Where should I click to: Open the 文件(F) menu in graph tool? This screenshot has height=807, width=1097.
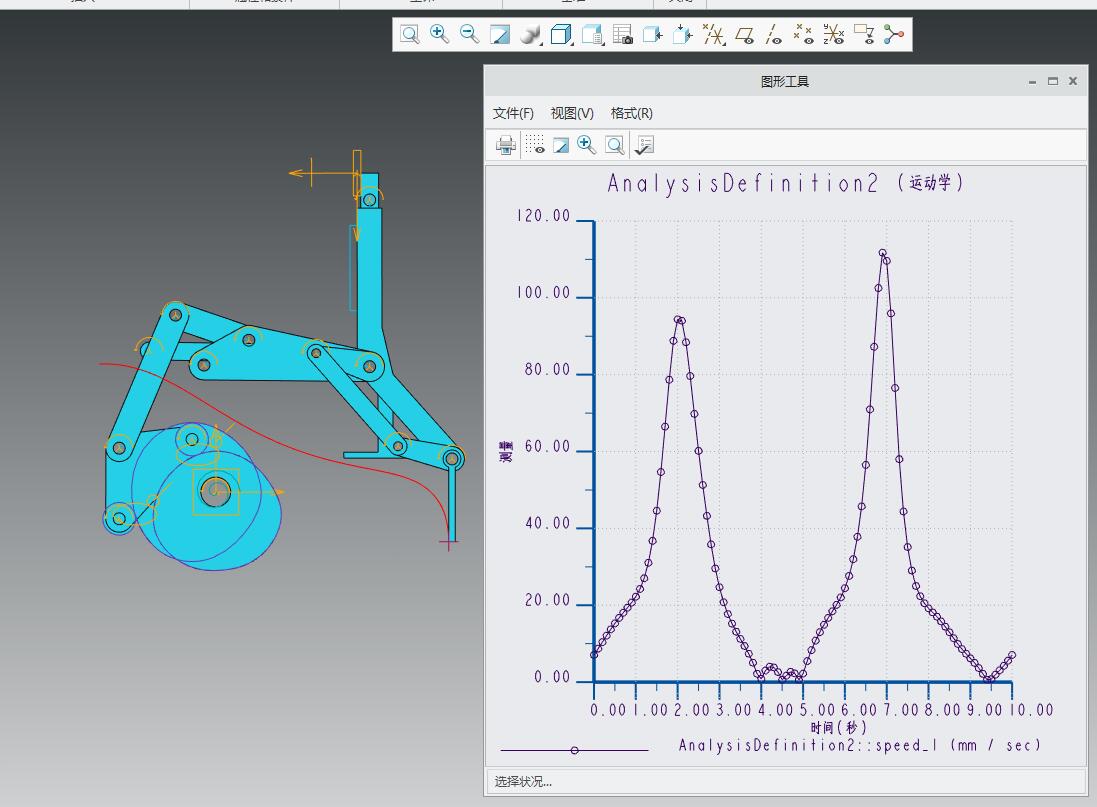coord(513,113)
